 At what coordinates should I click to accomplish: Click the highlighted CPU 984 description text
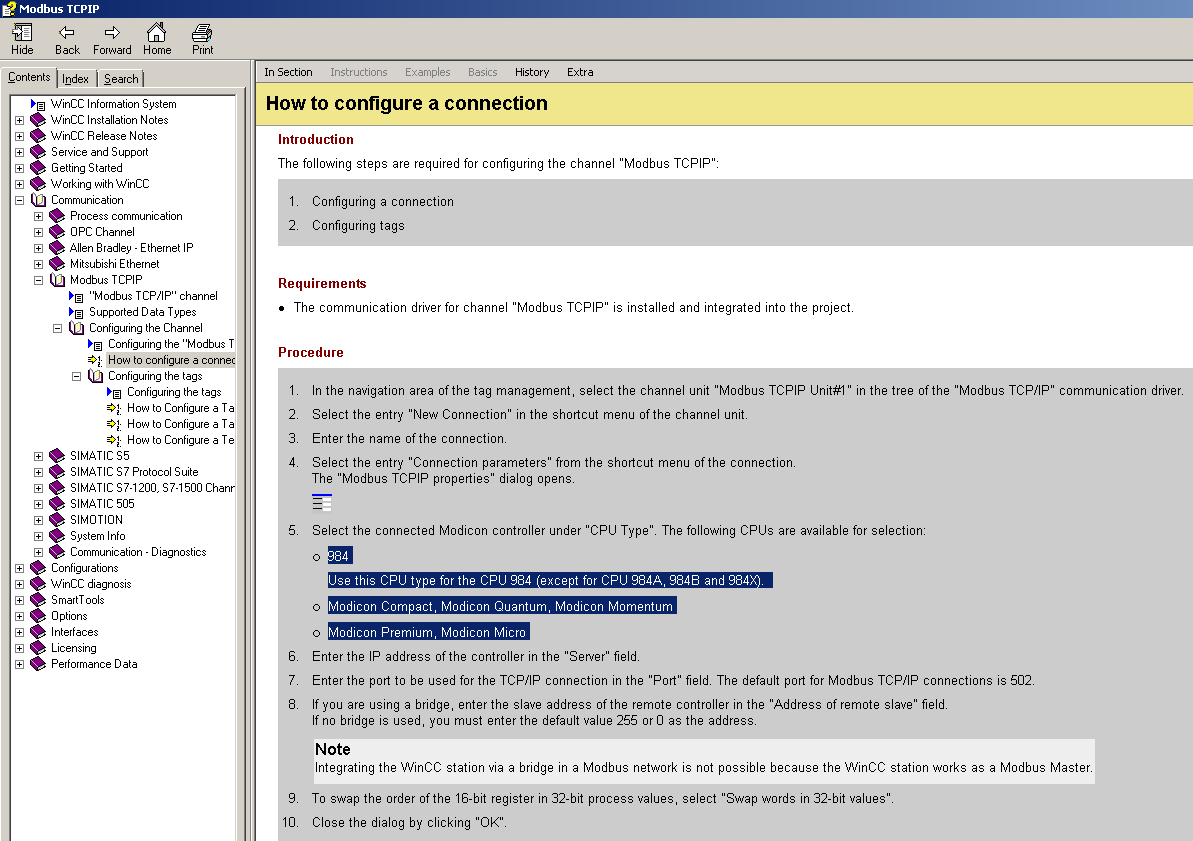tap(550, 581)
